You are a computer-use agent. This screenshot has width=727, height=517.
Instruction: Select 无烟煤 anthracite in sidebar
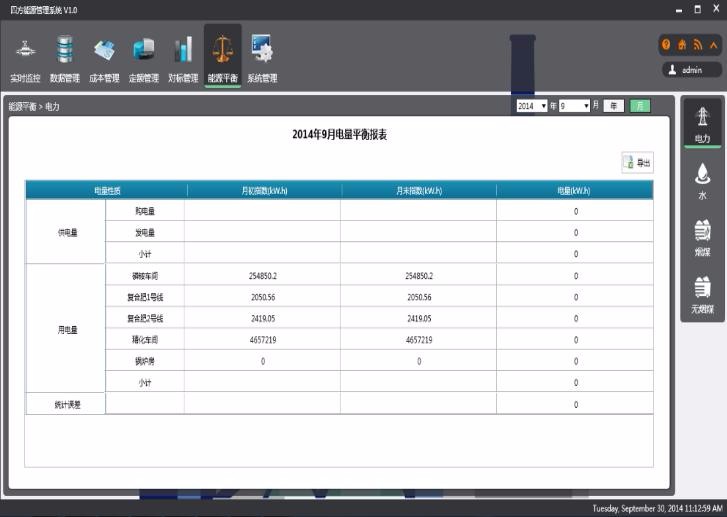tap(702, 295)
